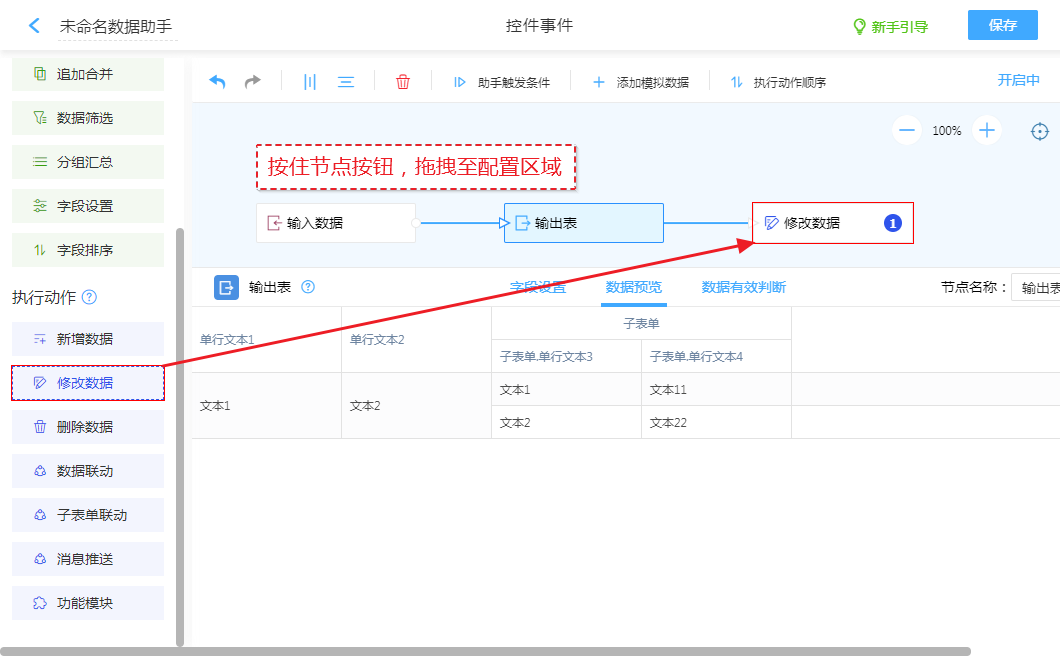This screenshot has height=656, width=1060.
Task: Toggle the 开启中 enabled status
Action: (x=1018, y=81)
